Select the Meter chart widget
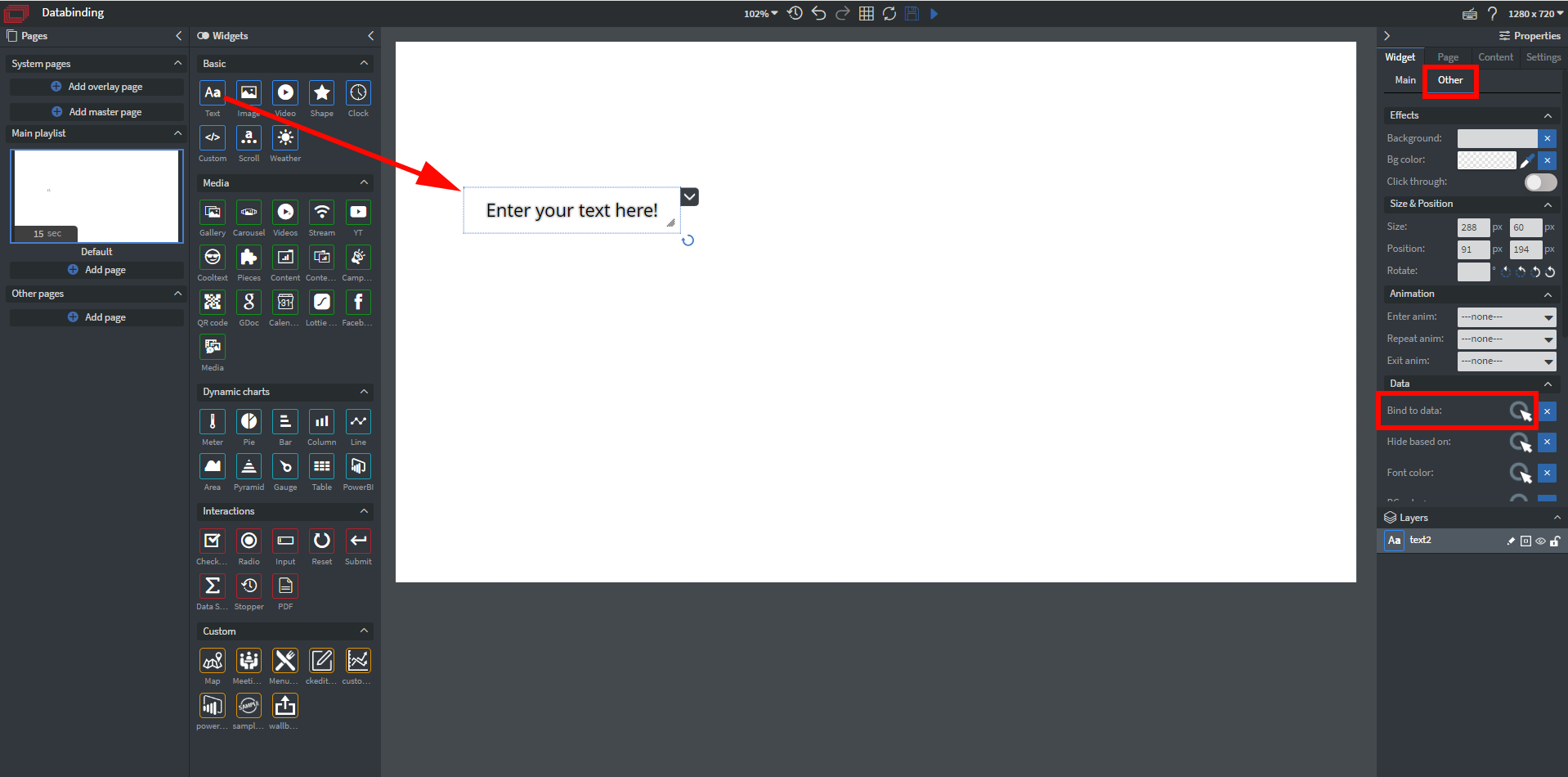 pyautogui.click(x=213, y=421)
